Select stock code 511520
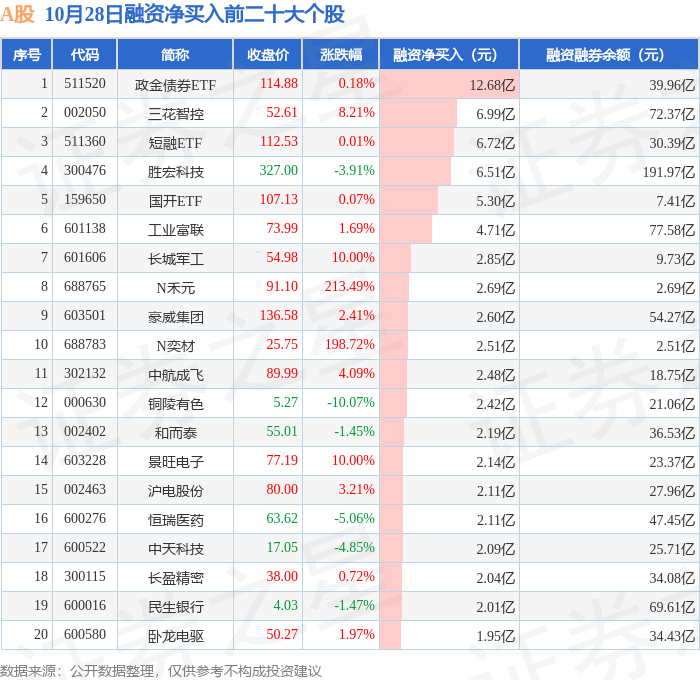 click(85, 83)
